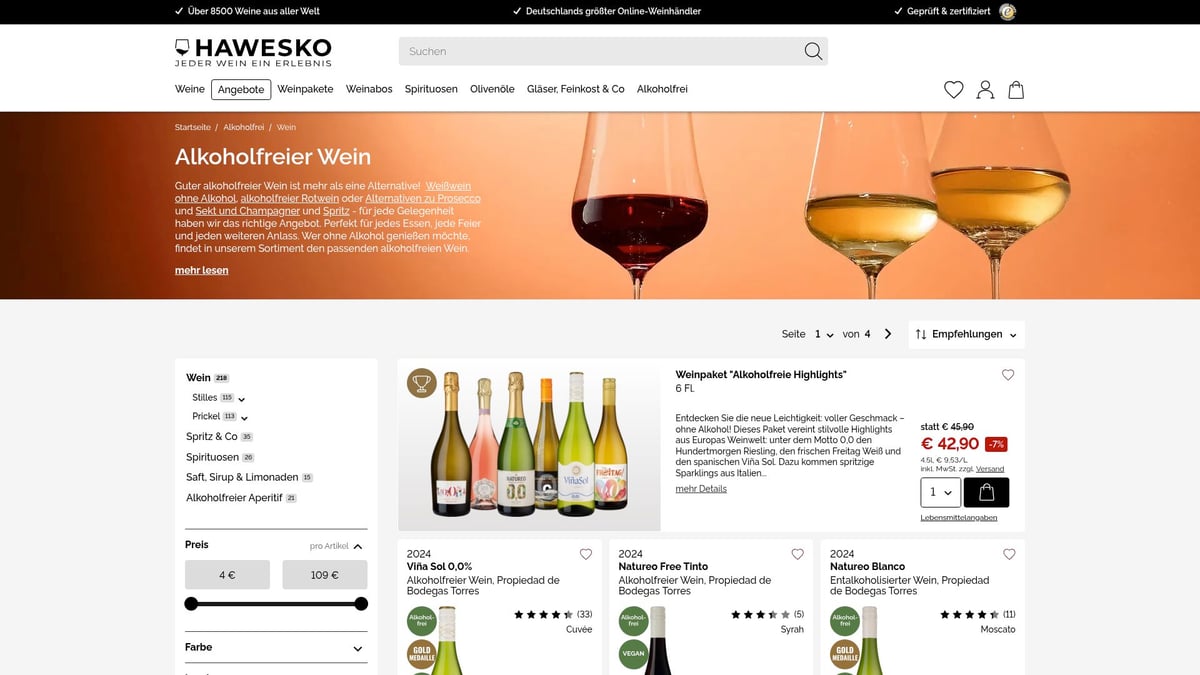The image size is (1200, 675).
Task: Add Weinpaket to cart with bag button
Action: click(x=986, y=492)
